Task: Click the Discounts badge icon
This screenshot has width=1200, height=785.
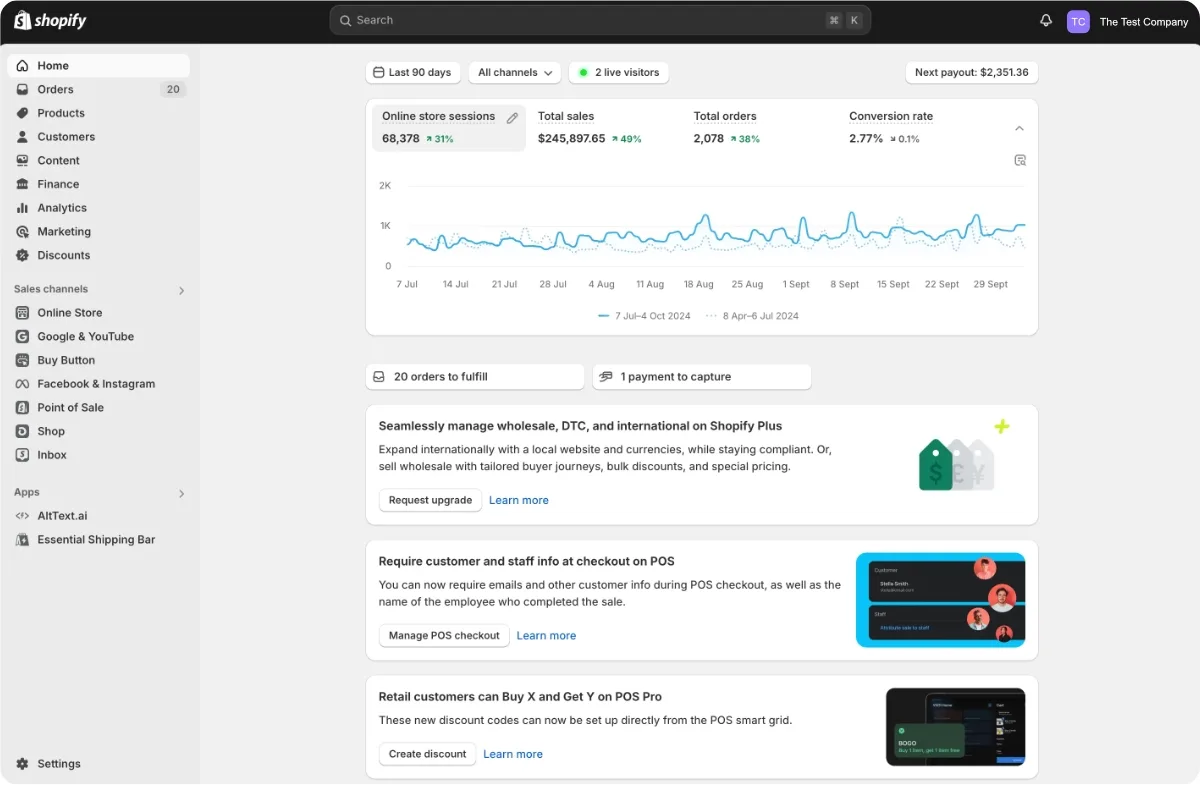Action: [x=22, y=255]
